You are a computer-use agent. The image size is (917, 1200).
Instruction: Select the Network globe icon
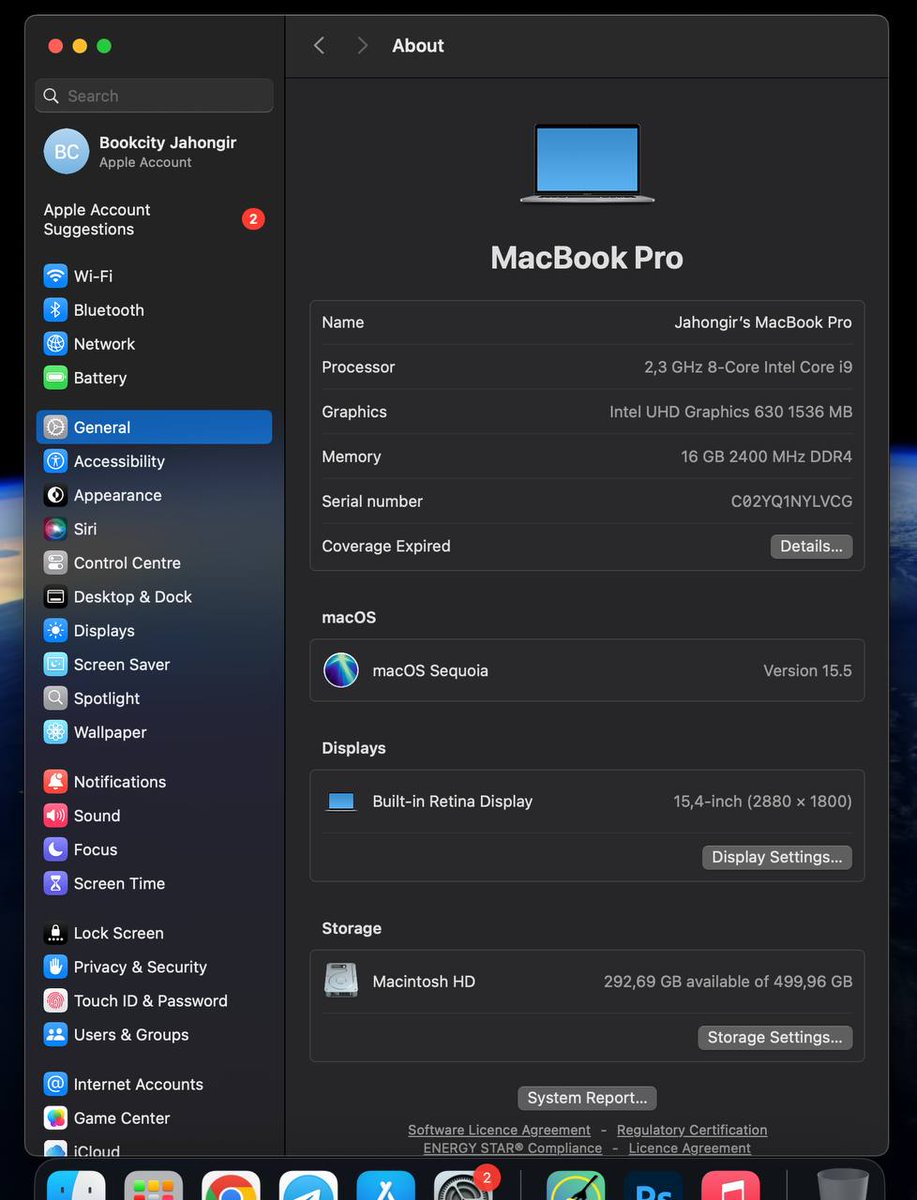coord(56,344)
